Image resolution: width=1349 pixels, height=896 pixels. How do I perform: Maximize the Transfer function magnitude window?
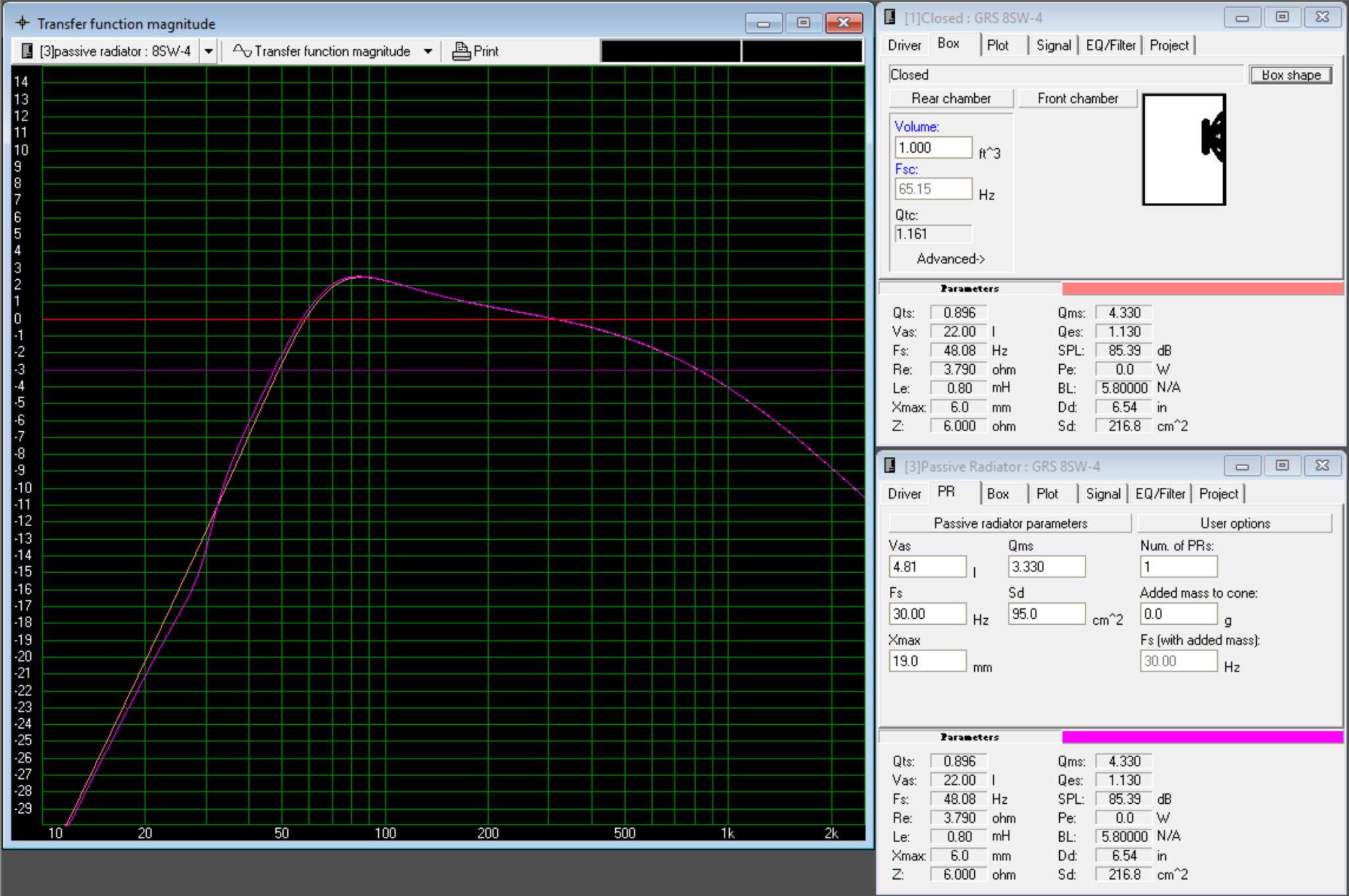click(804, 23)
